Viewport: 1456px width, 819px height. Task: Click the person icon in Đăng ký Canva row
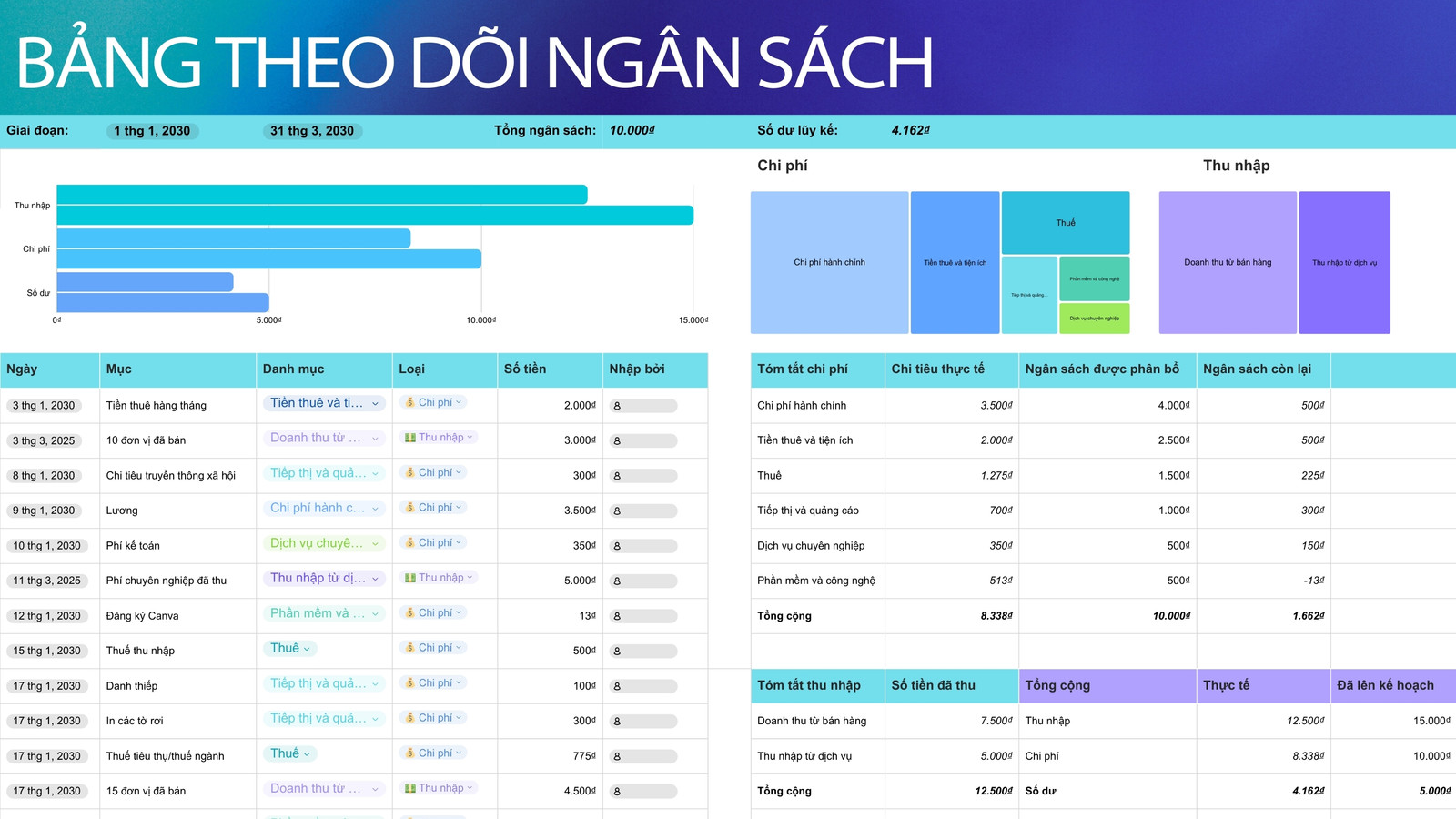pyautogui.click(x=617, y=616)
